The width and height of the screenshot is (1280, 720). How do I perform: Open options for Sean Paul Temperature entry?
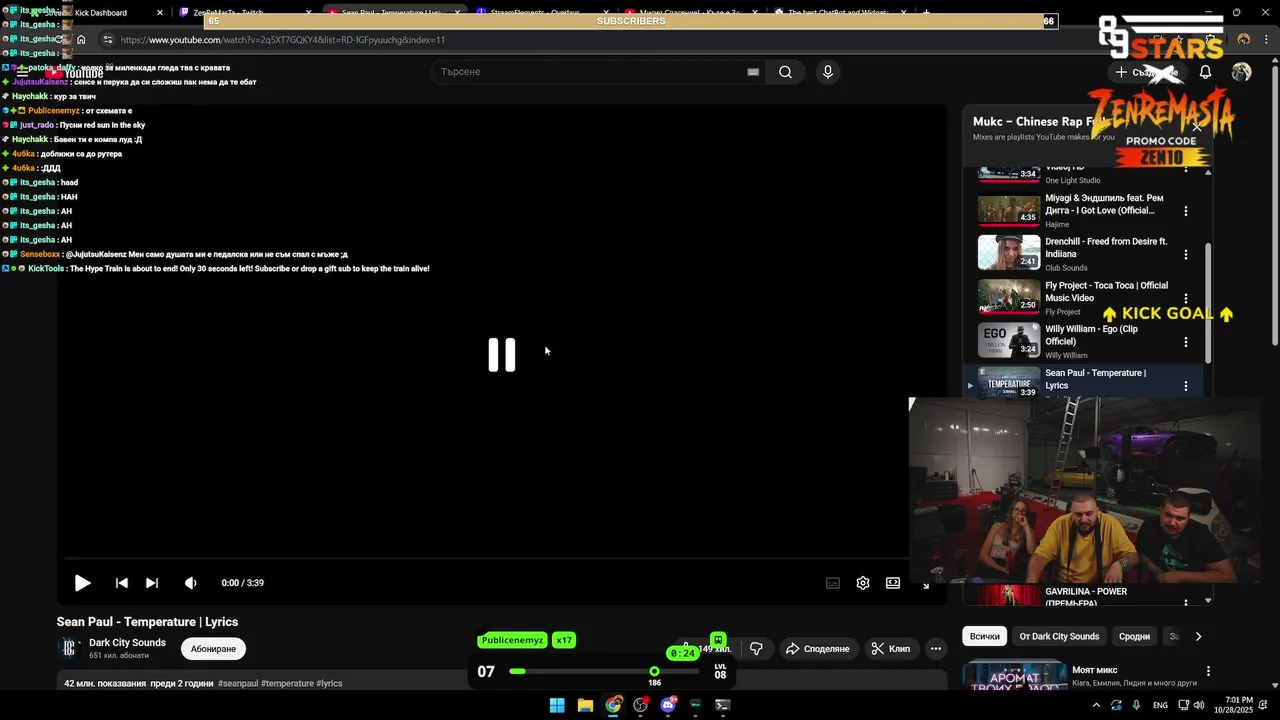pyautogui.click(x=1186, y=385)
